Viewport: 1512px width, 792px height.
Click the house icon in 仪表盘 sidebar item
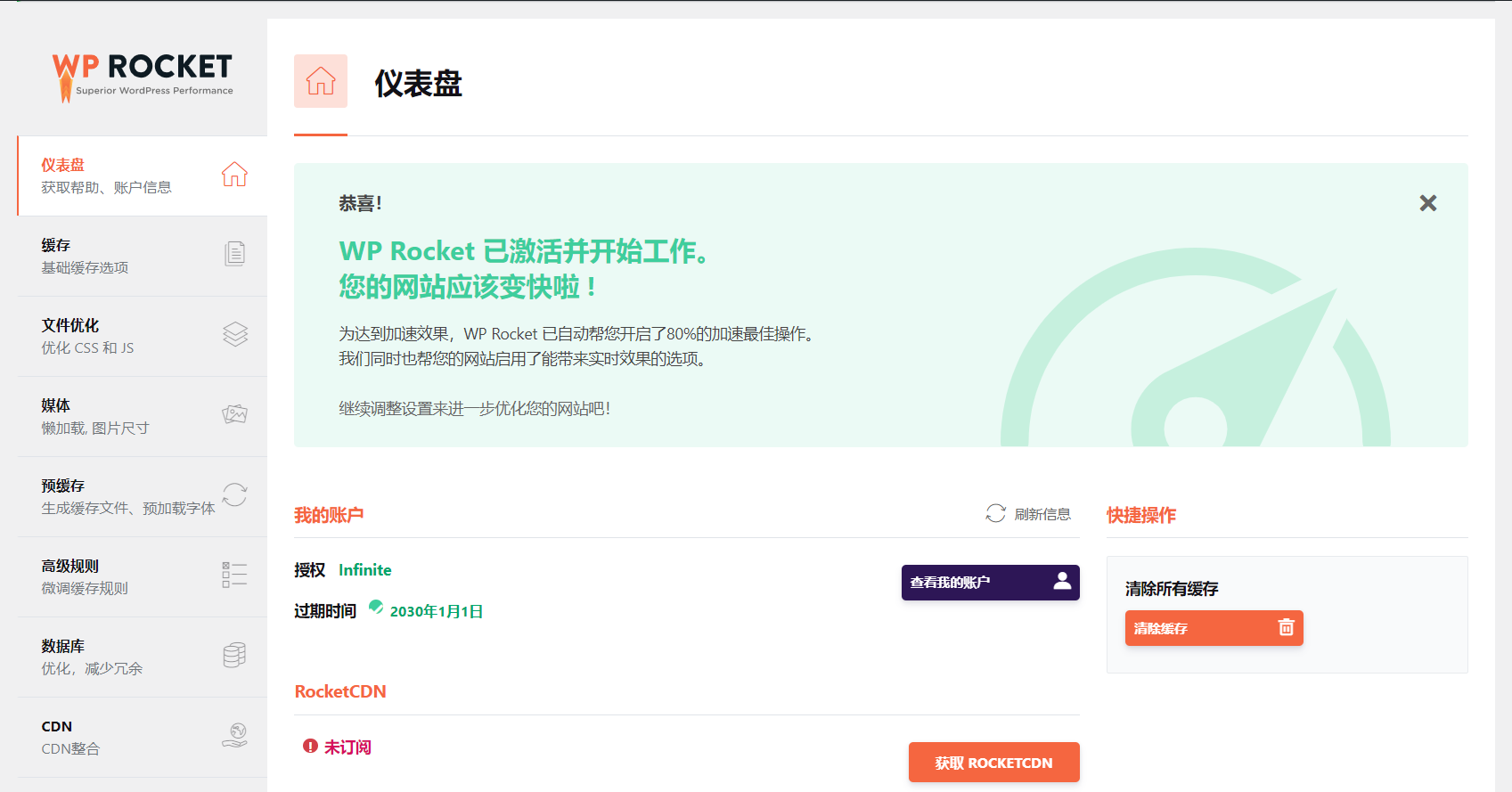pyautogui.click(x=234, y=175)
